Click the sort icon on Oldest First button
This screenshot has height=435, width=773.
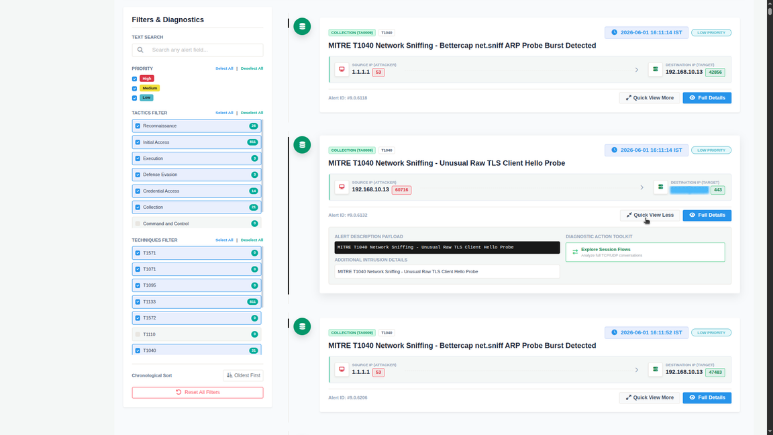pos(229,375)
